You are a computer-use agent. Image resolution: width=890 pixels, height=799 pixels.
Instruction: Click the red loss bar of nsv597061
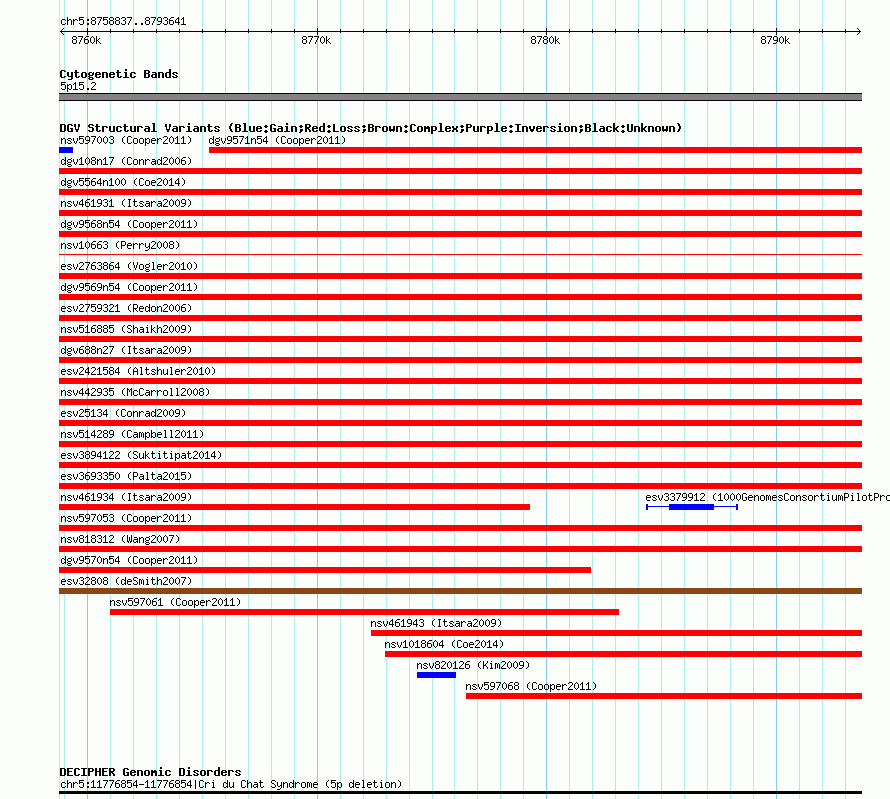[364, 612]
